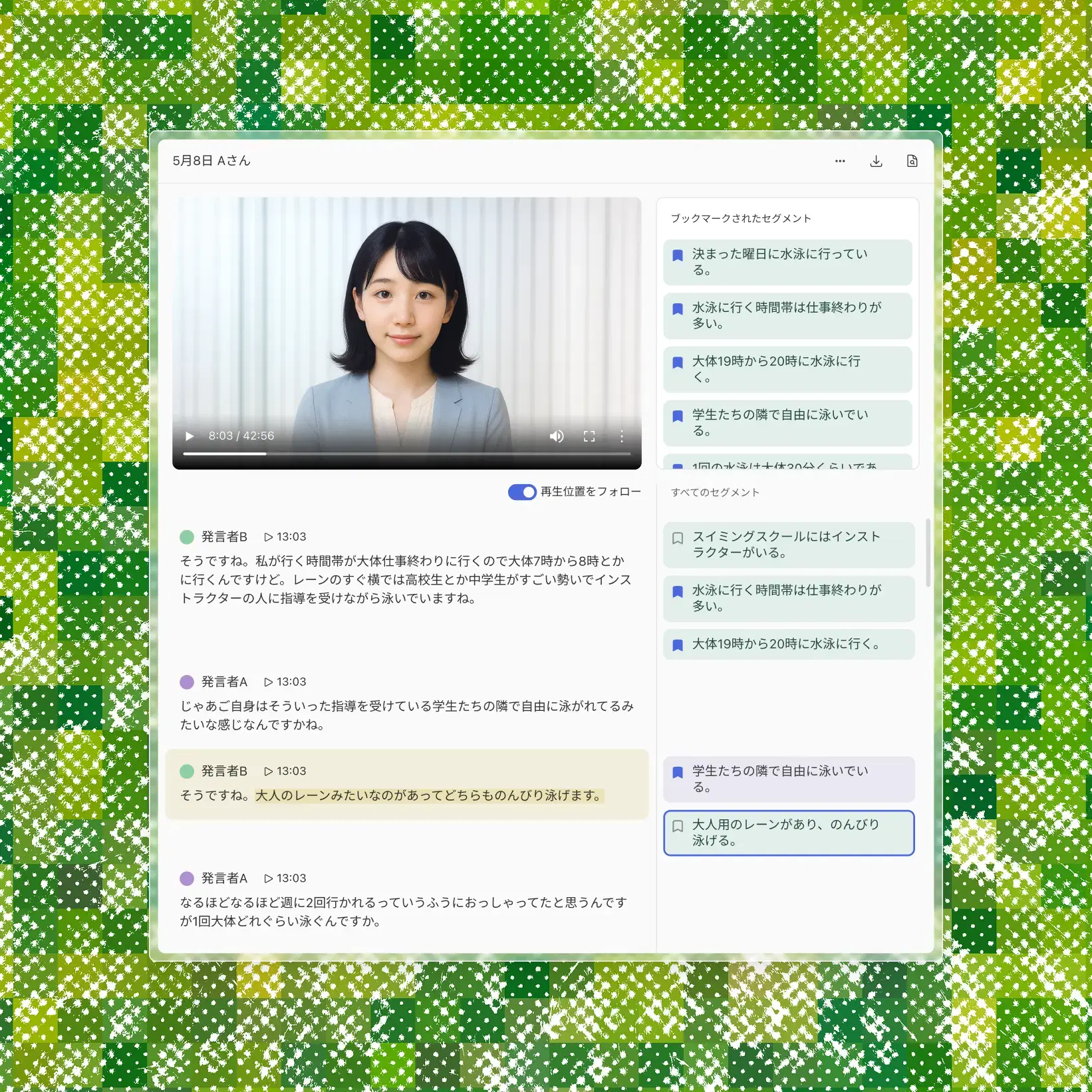The height and width of the screenshot is (1092, 1092).
Task: Bookmark the スイミングスクール segment
Action: [x=678, y=538]
